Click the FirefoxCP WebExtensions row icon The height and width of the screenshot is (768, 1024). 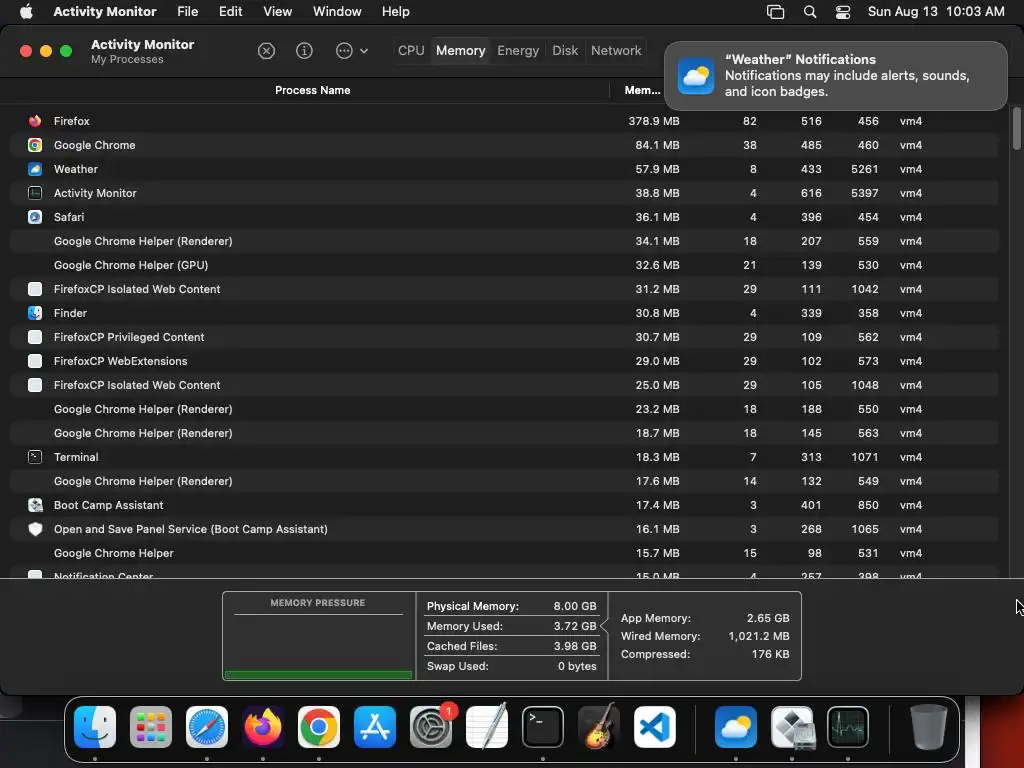click(35, 361)
